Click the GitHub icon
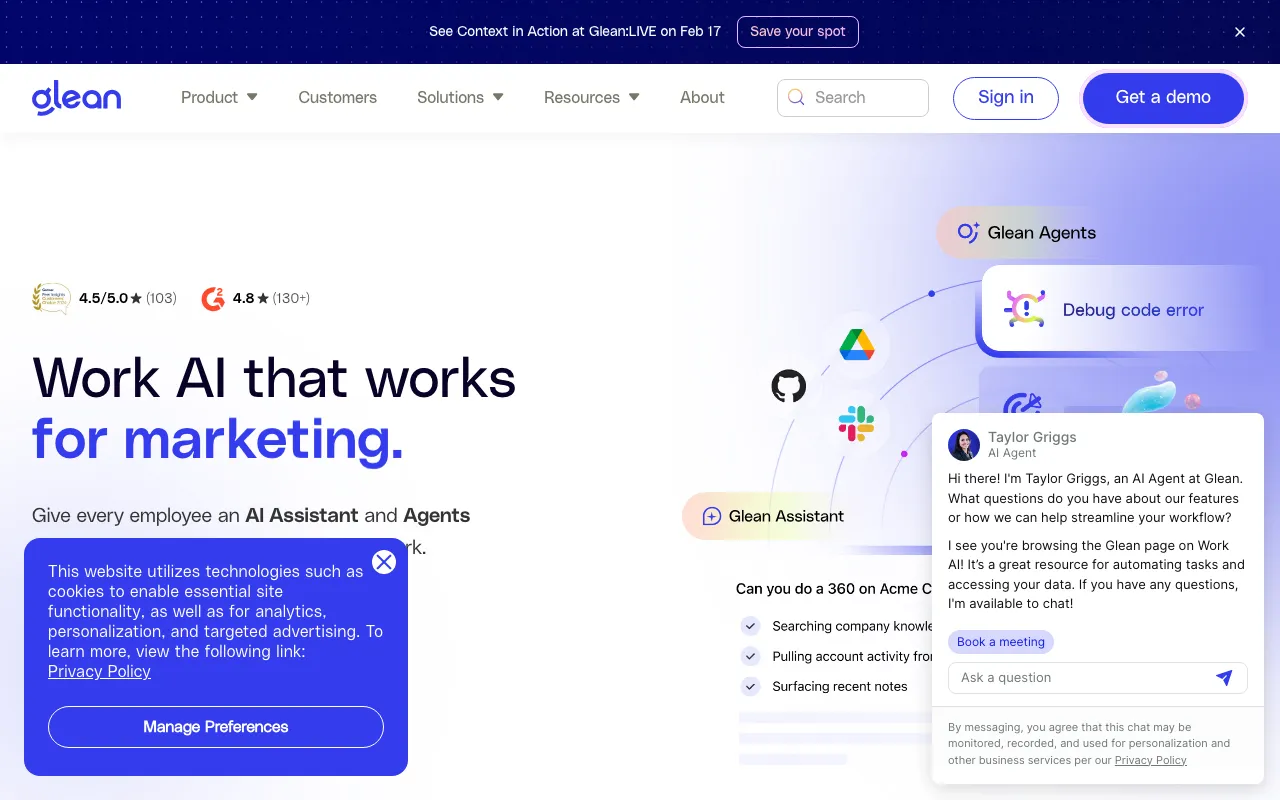Image resolution: width=1280 pixels, height=800 pixels. pyautogui.click(x=789, y=386)
